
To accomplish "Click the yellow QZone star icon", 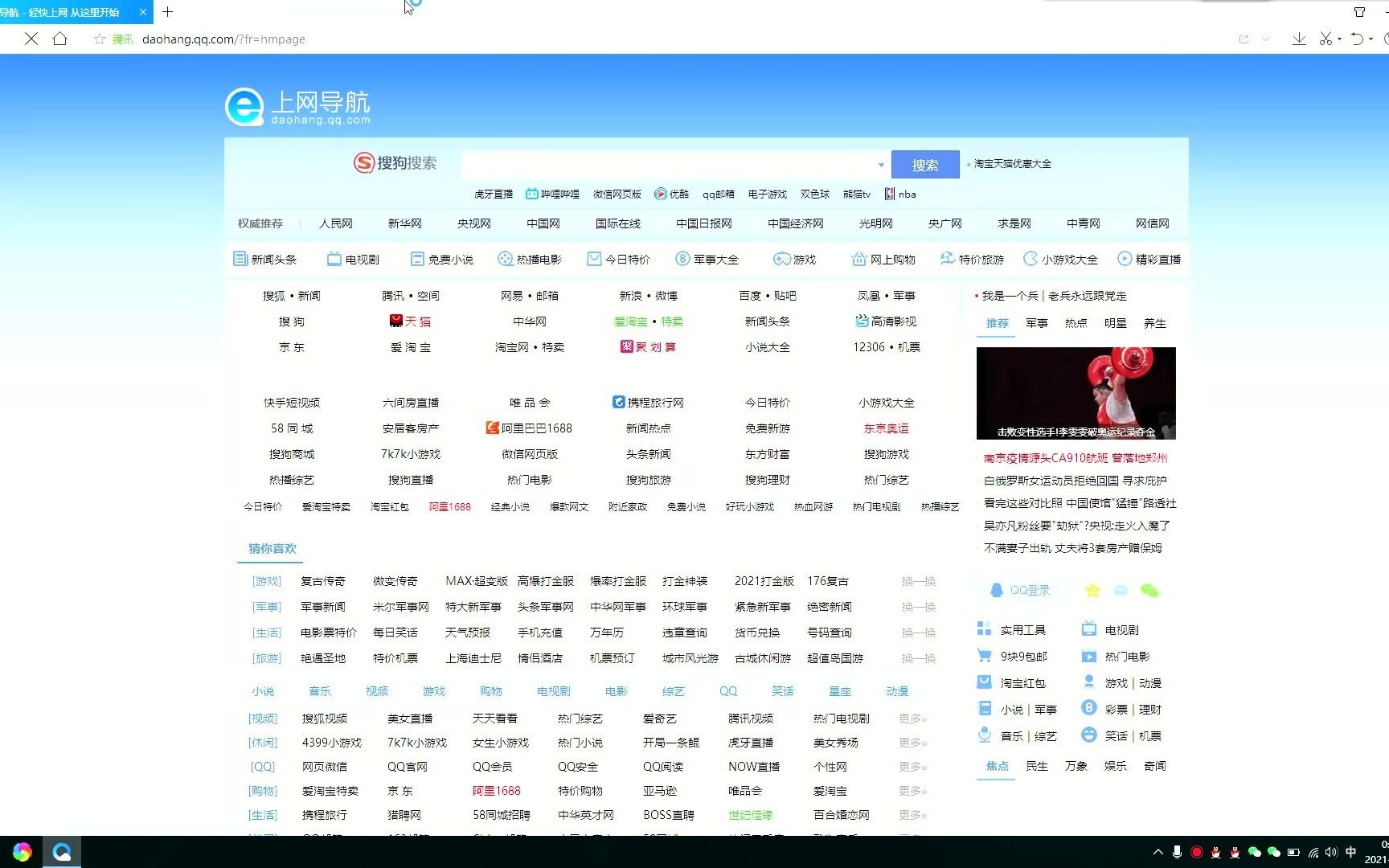I will tap(1092, 591).
